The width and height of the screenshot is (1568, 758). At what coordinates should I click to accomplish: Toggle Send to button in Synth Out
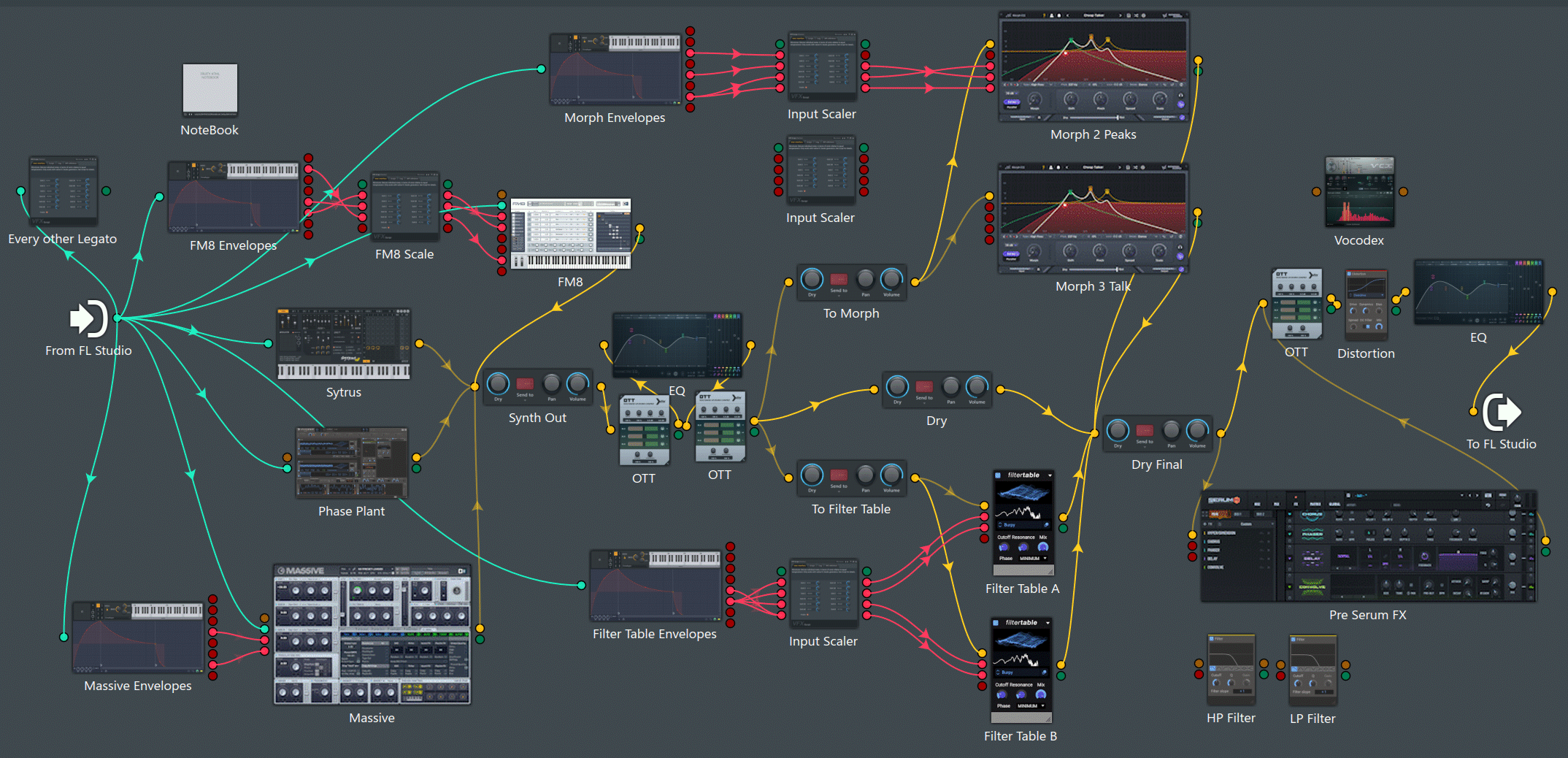click(x=525, y=384)
